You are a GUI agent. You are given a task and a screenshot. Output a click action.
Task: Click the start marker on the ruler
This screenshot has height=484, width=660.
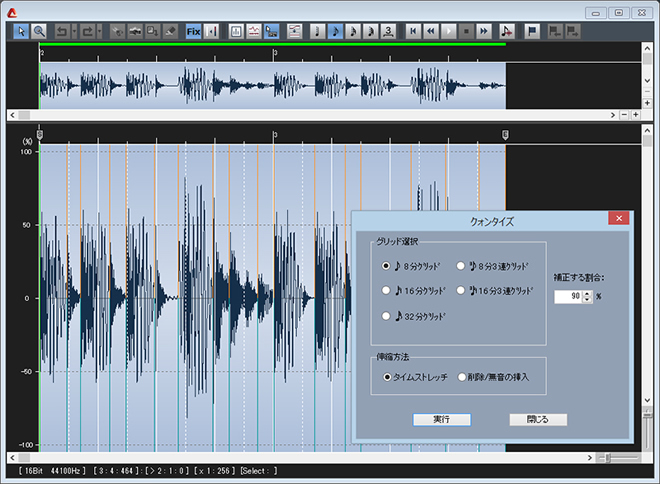click(40, 135)
